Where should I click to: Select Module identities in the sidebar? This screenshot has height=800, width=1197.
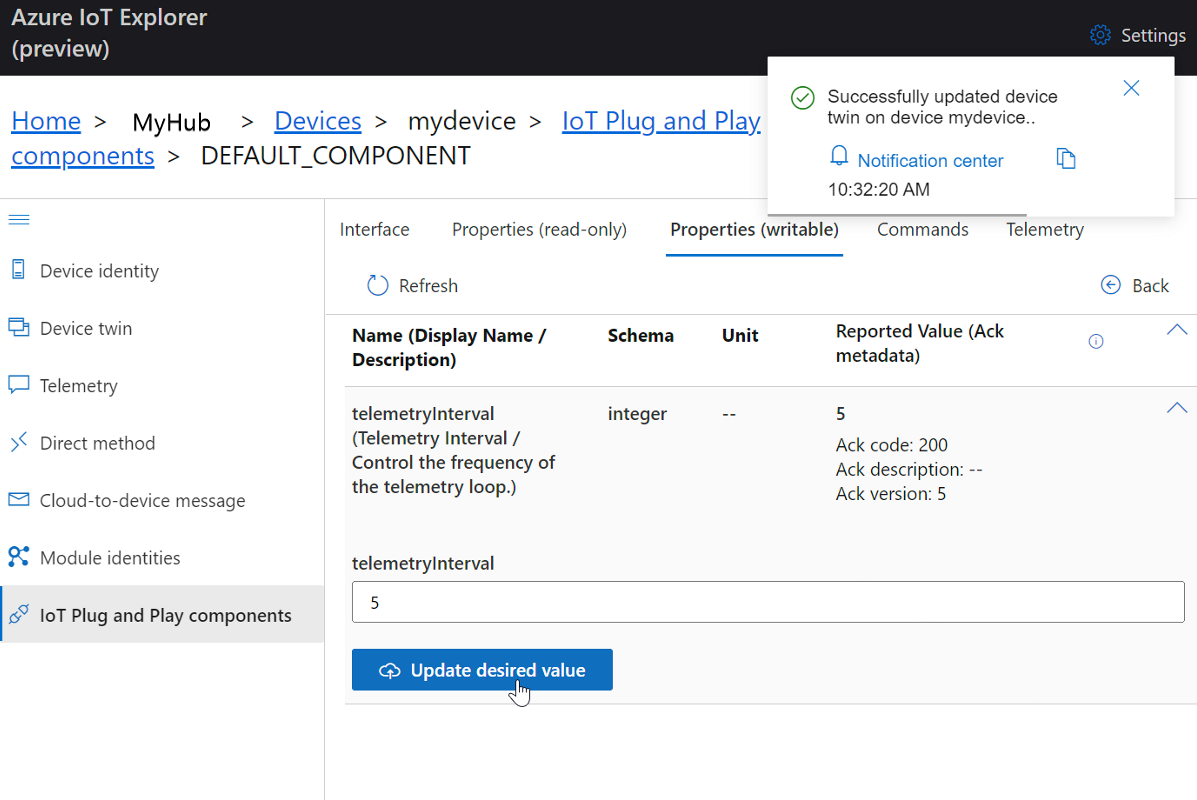(110, 557)
